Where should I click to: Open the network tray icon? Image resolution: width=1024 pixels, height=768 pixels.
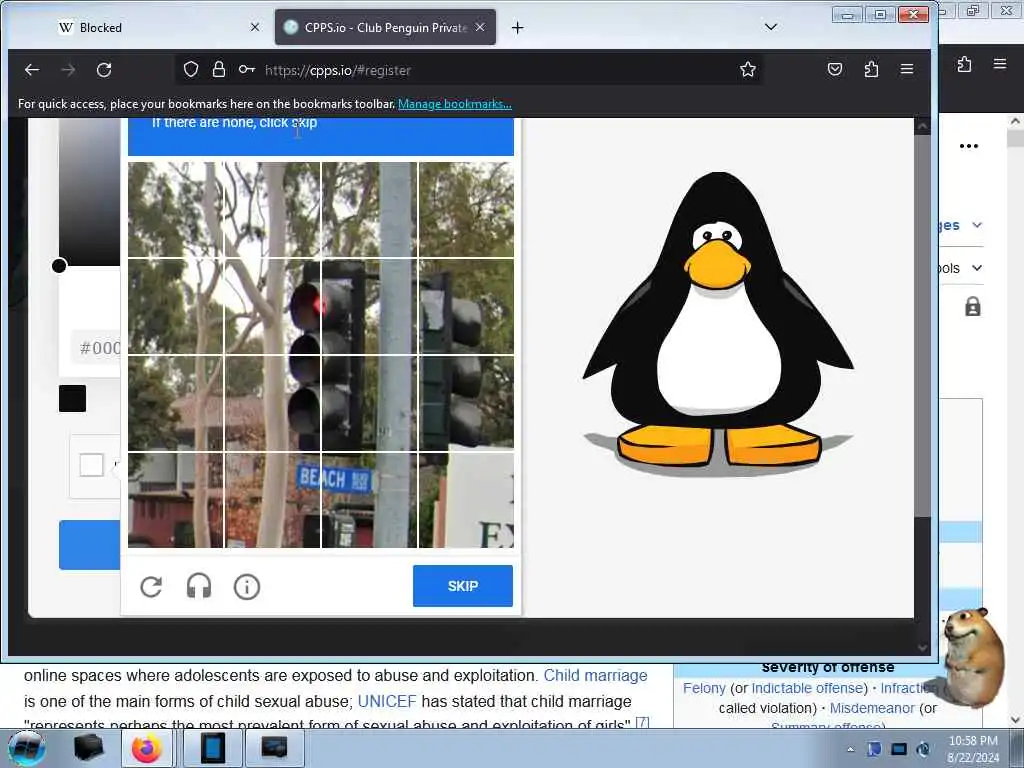899,749
